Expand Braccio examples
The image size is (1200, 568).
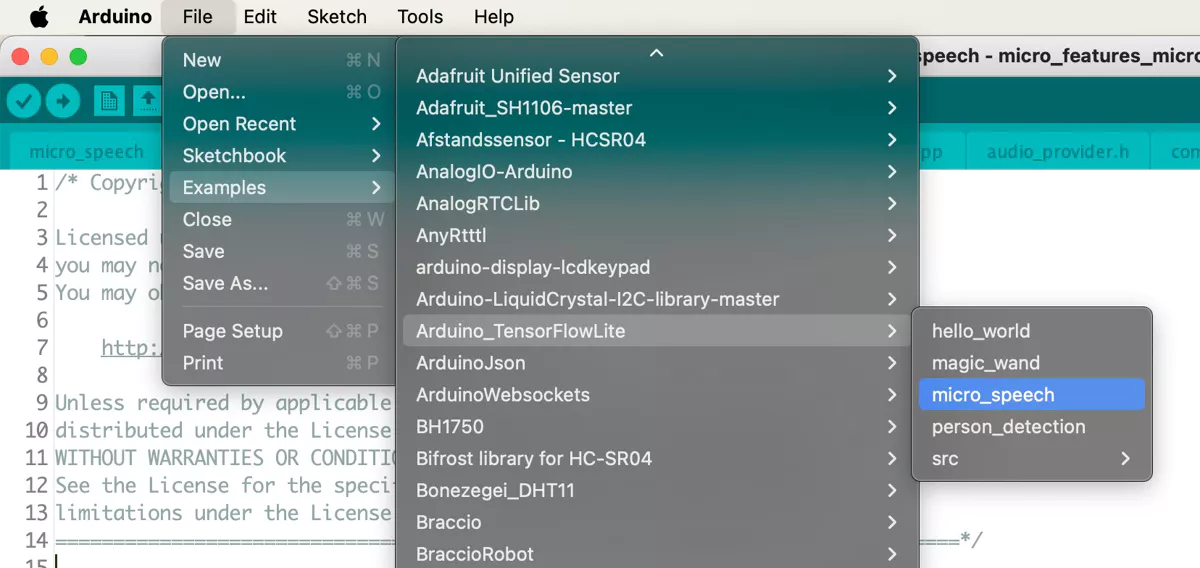tap(657, 523)
